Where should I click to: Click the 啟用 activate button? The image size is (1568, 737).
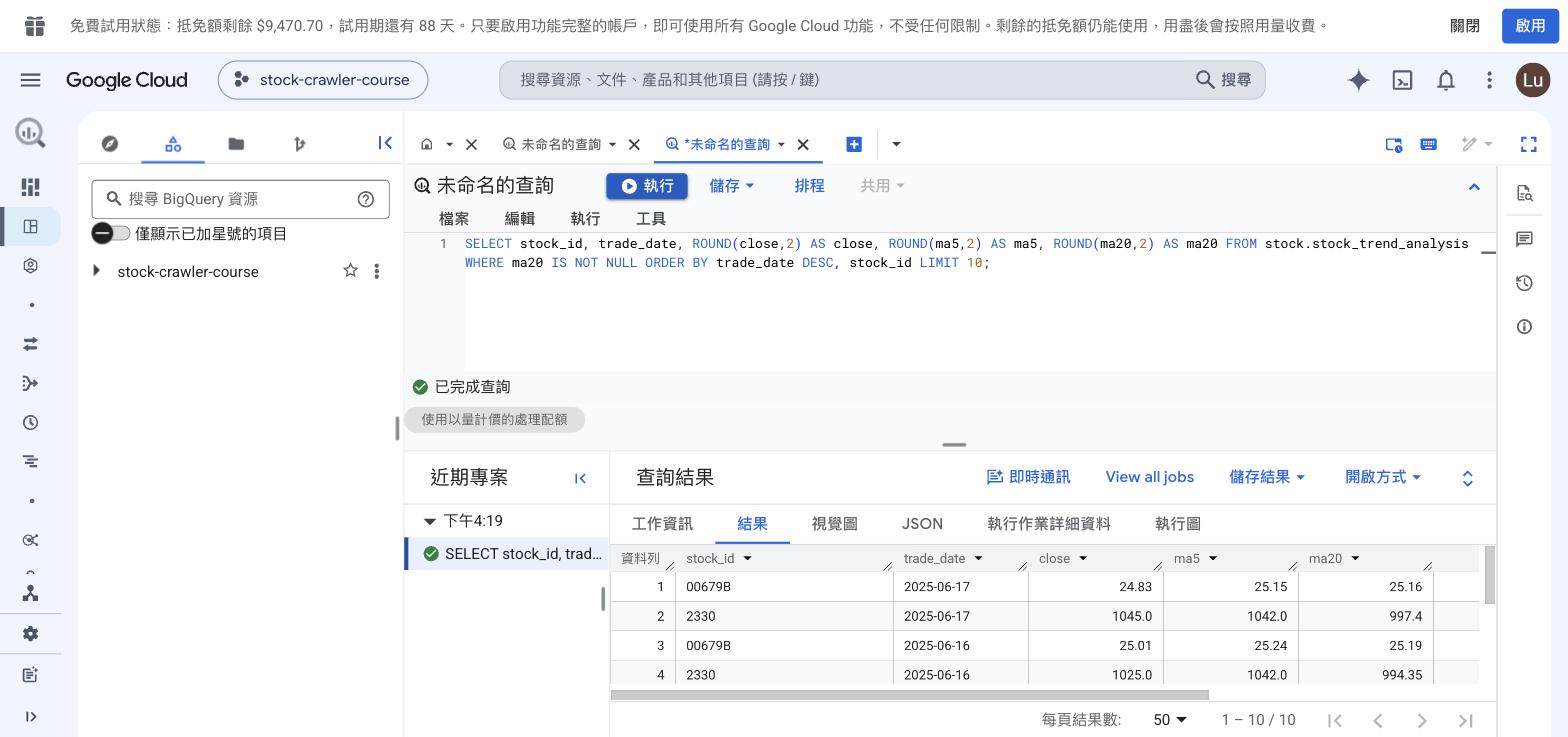click(x=1530, y=26)
